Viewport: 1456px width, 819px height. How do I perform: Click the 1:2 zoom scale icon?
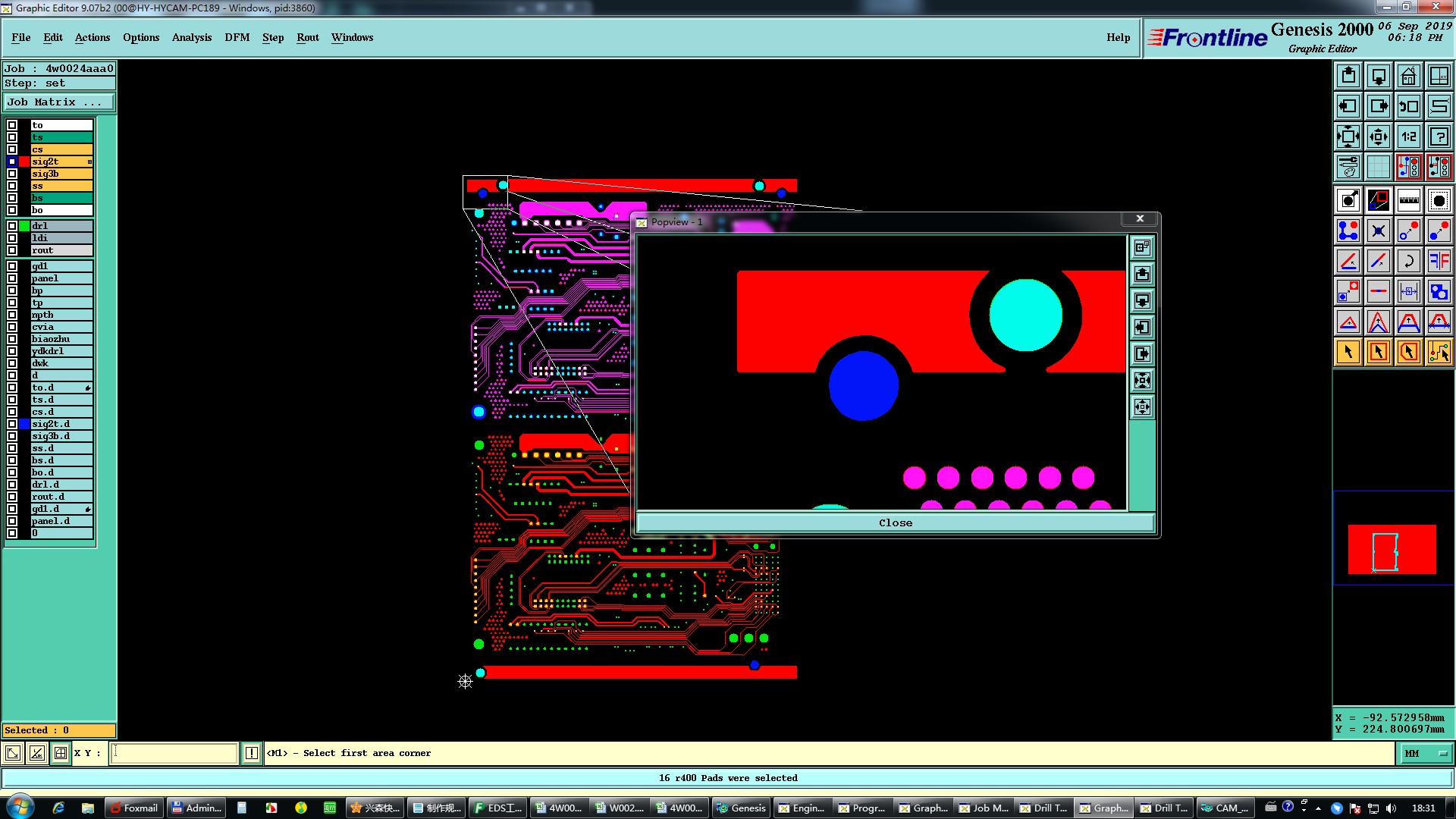coord(1408,136)
